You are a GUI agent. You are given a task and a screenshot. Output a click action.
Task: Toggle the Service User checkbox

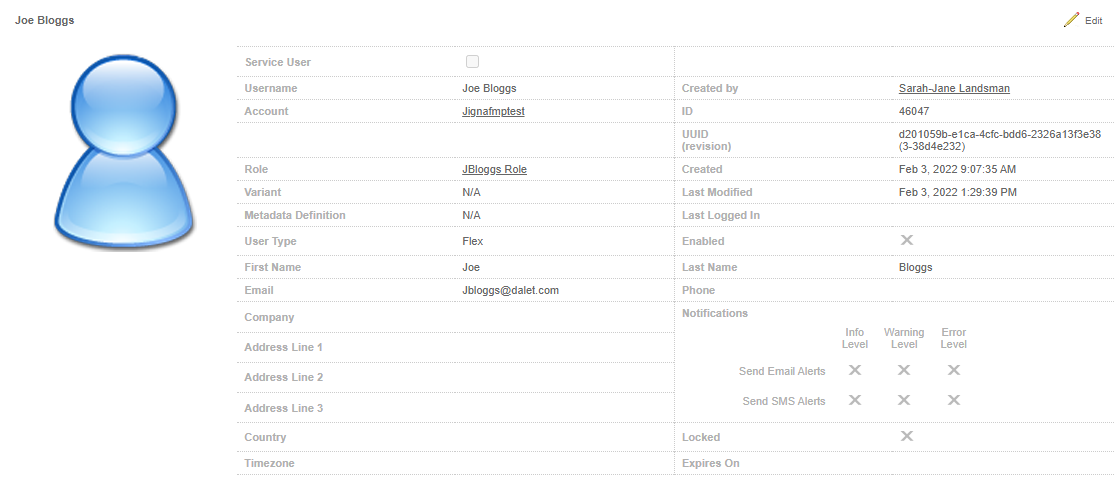point(472,62)
